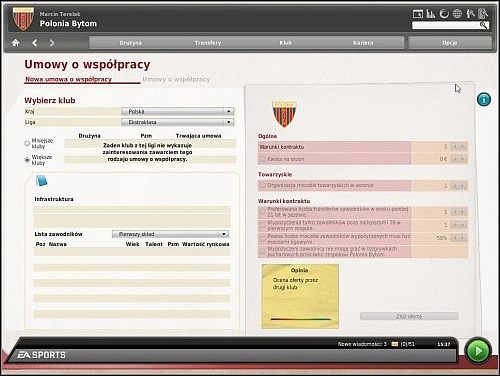Click the Polonia Bytom crest in header
Viewport: 500px width, 376px height.
pos(23,19)
